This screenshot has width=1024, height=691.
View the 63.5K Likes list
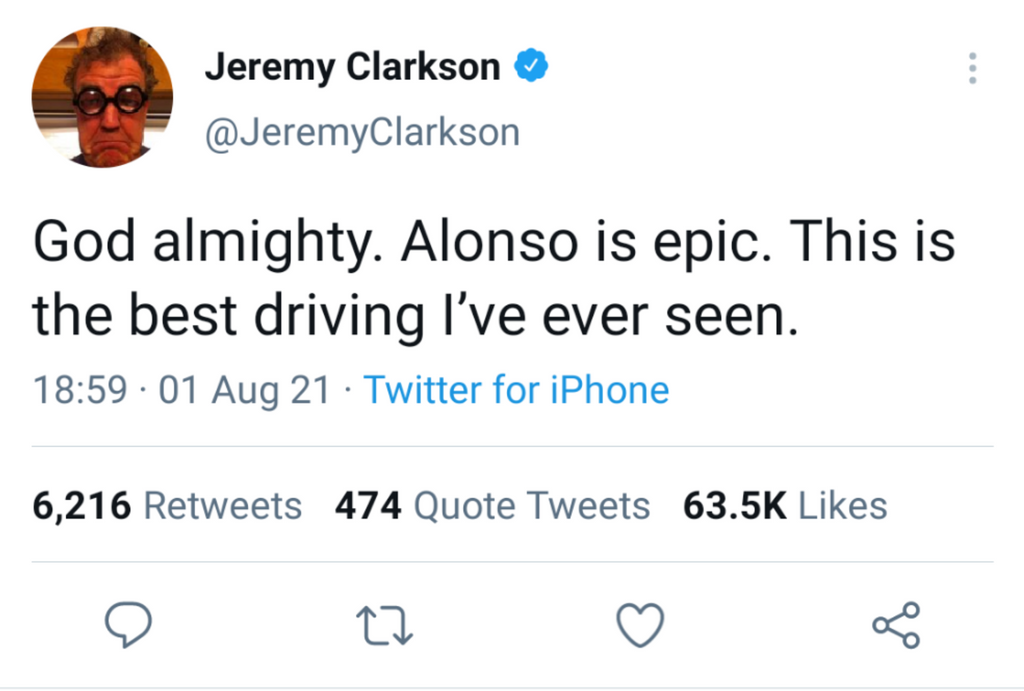[785, 506]
